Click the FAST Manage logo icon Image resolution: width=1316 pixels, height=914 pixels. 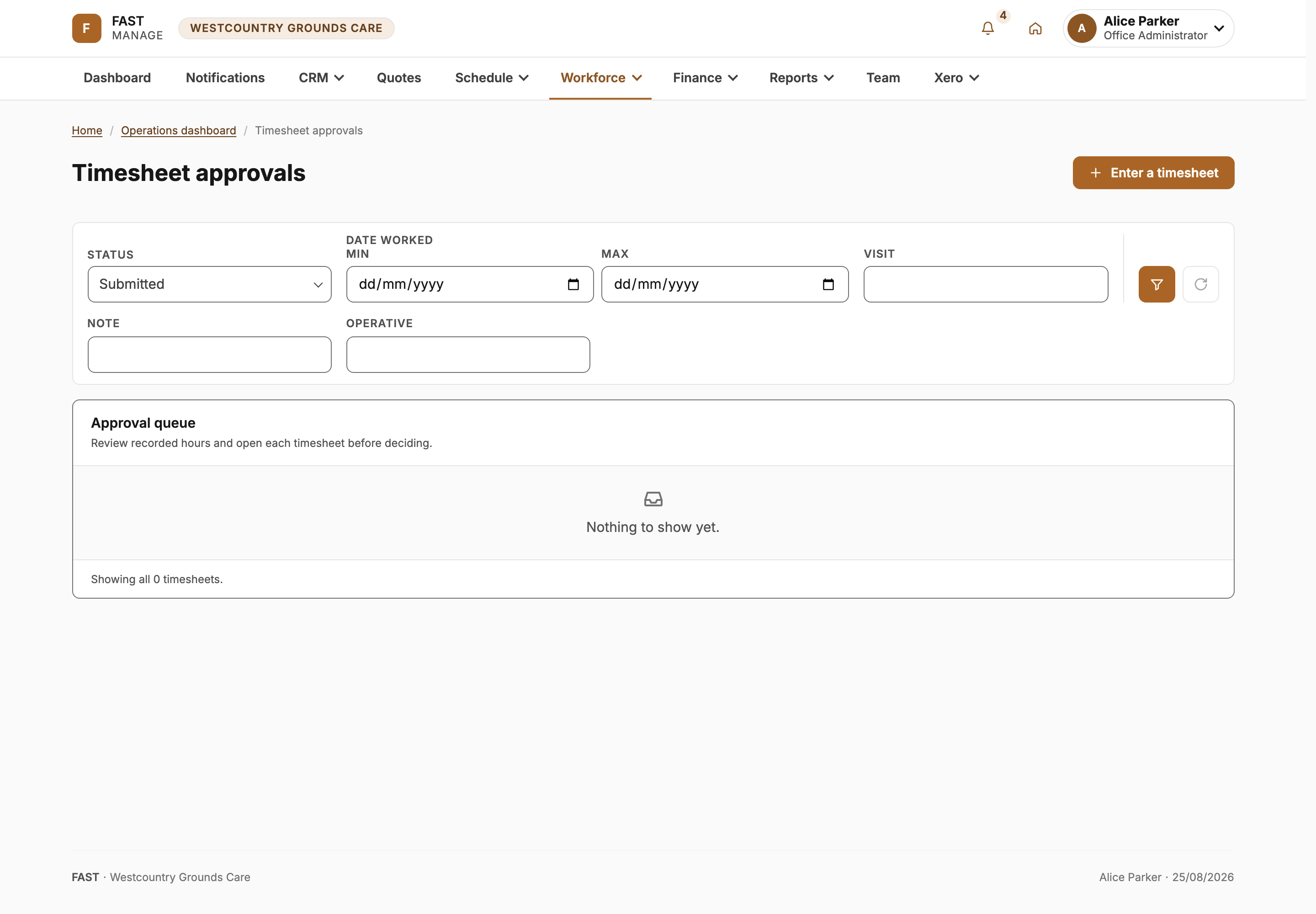[86, 28]
